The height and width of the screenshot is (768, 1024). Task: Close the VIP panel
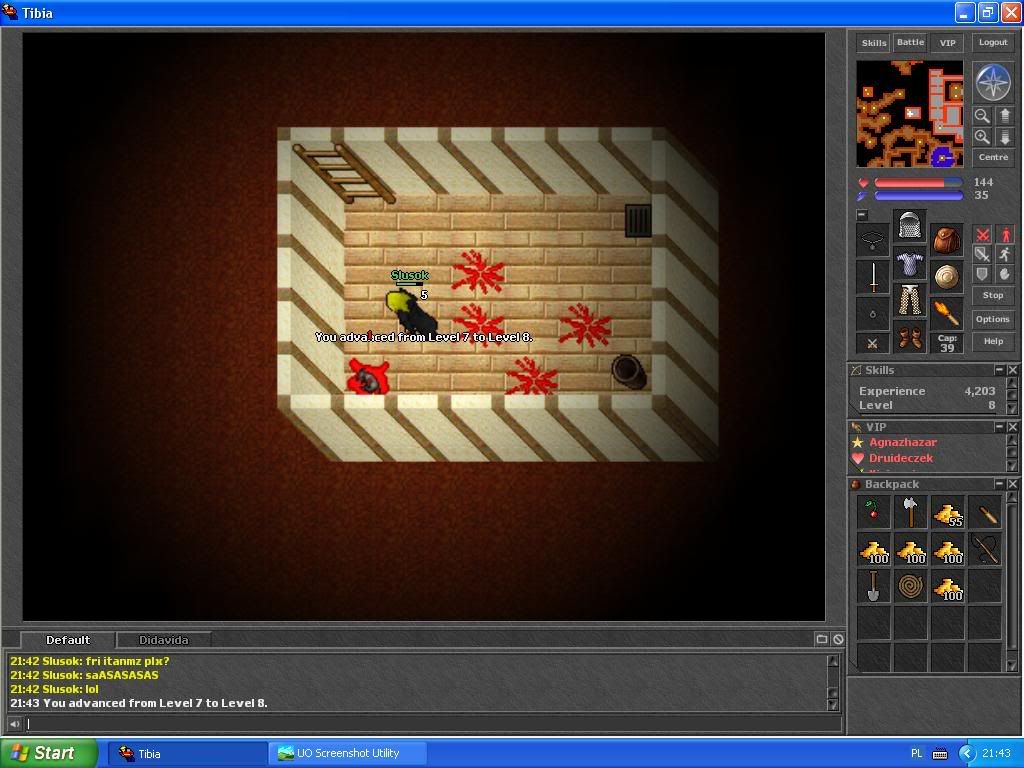point(1013,426)
